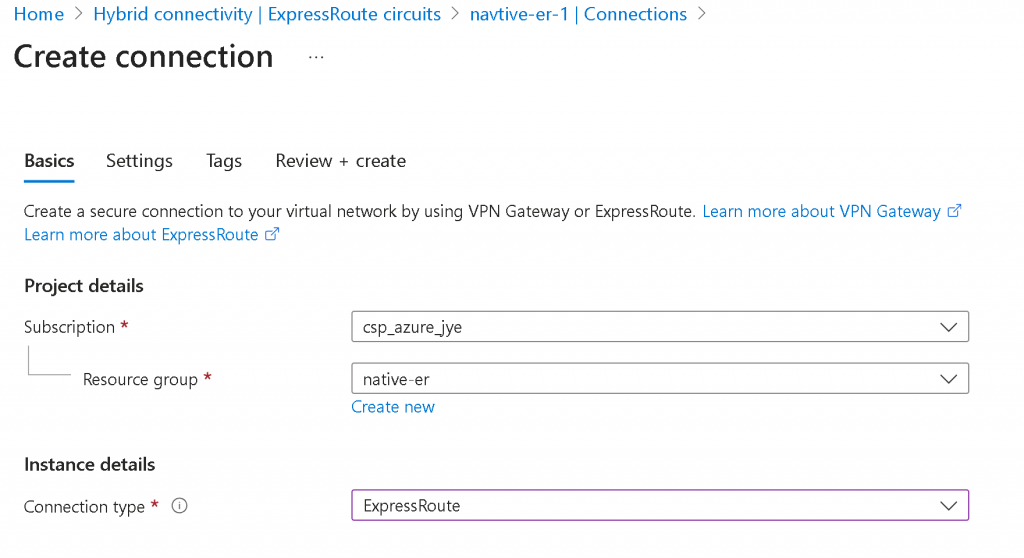Follow Learn more about ExpressRoute link
The width and height of the screenshot is (1024, 558).
[x=141, y=235]
